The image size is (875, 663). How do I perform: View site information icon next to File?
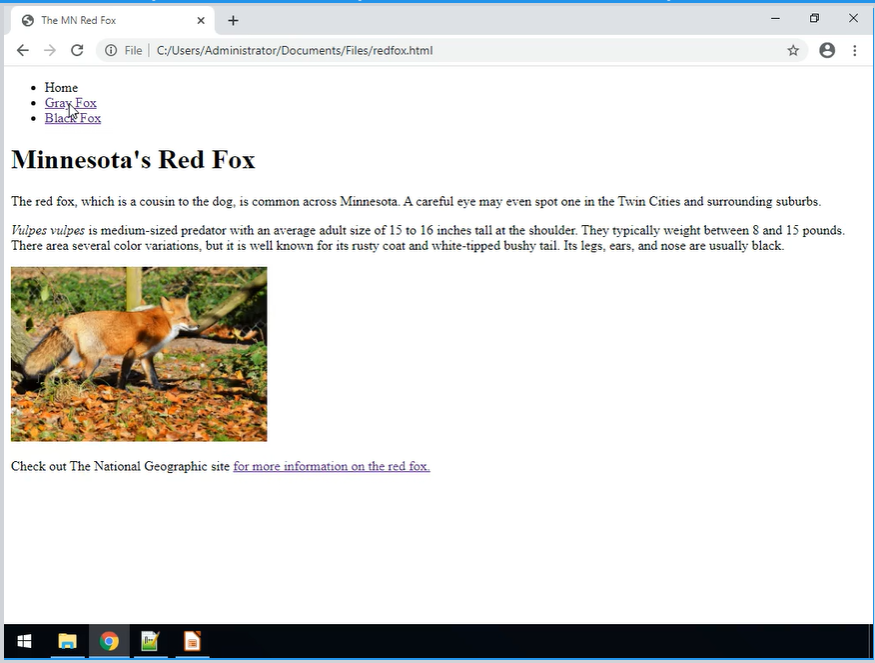(x=111, y=51)
